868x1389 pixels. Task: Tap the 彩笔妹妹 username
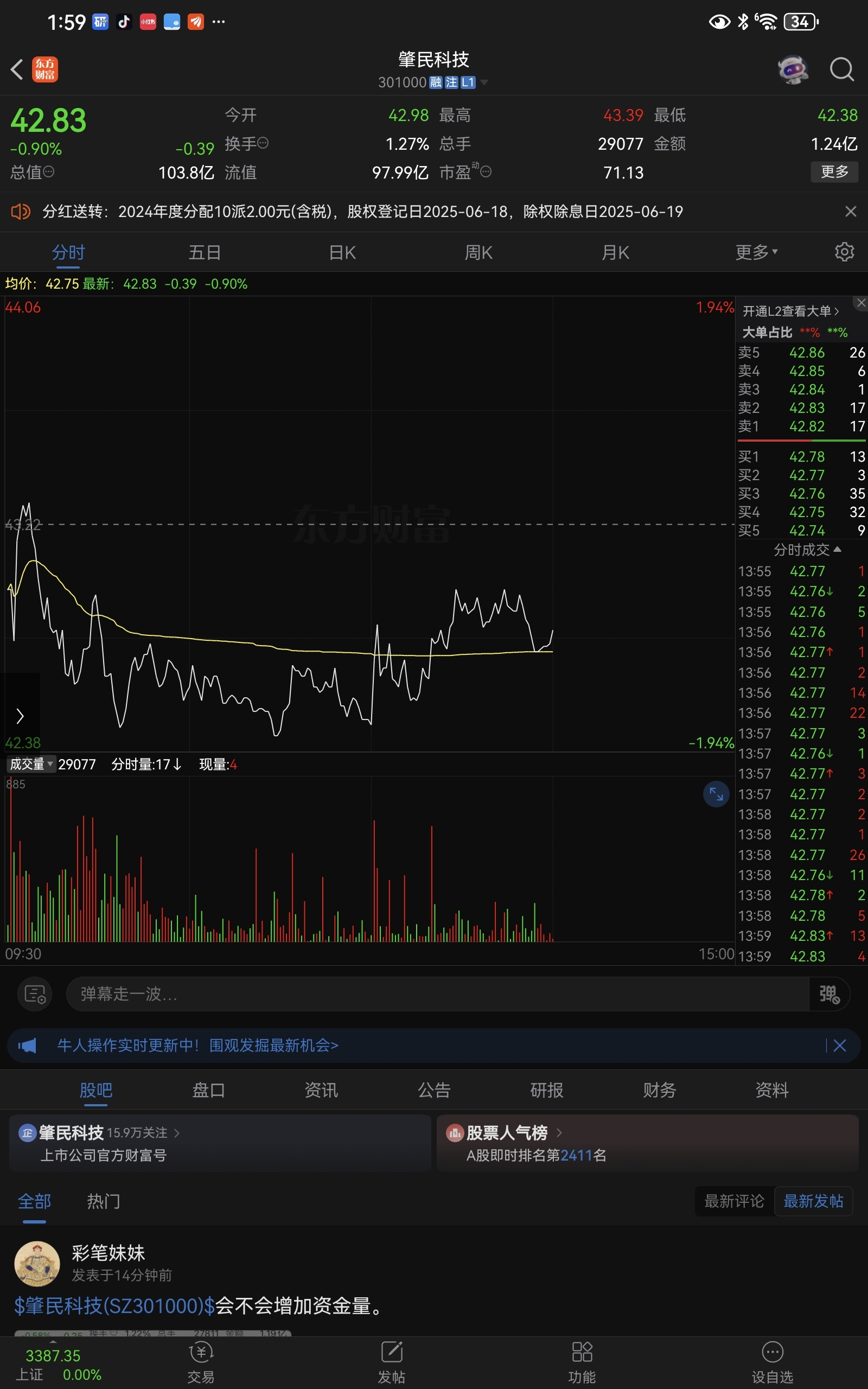click(108, 1253)
